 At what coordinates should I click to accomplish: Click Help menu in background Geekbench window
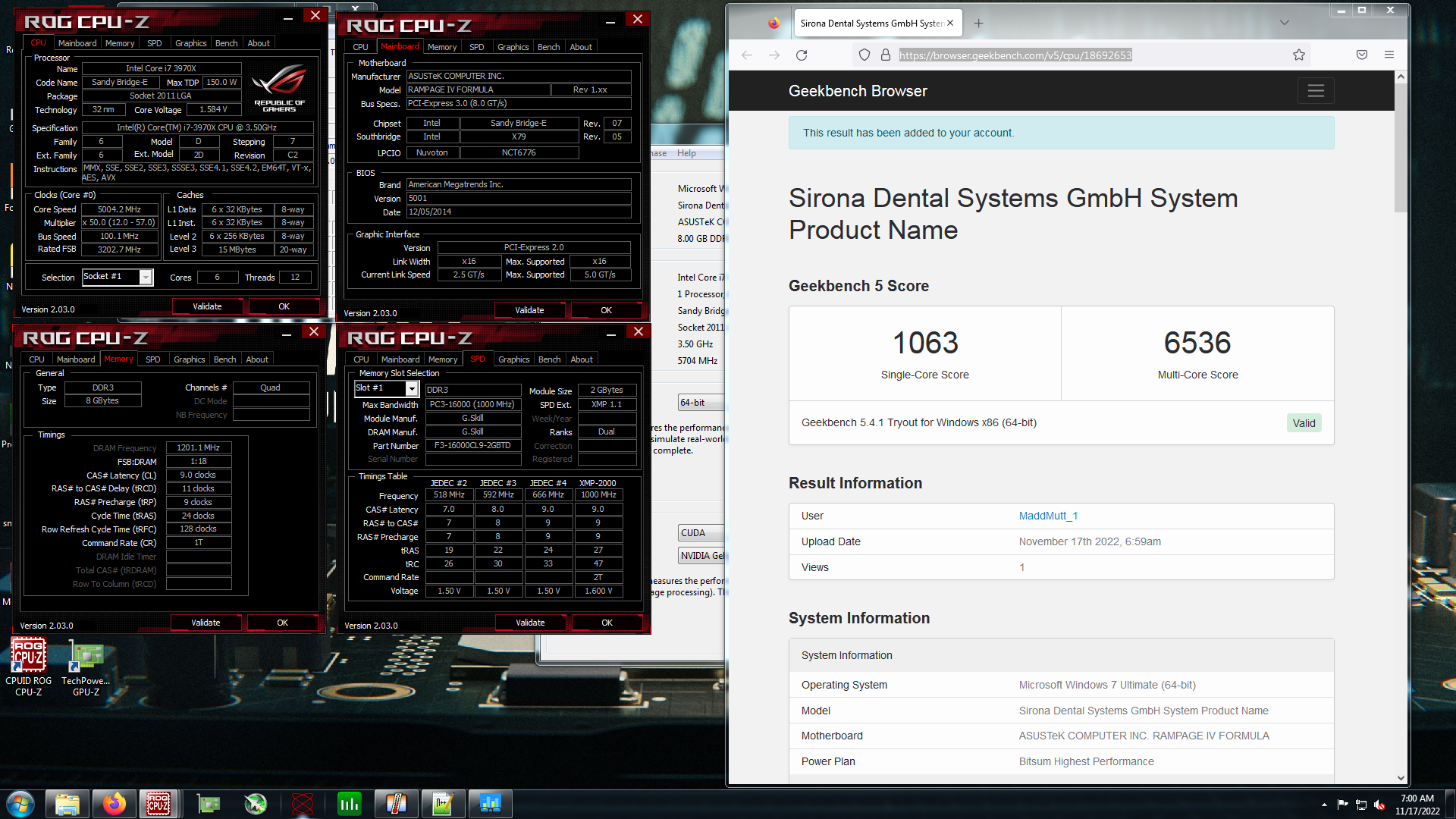click(686, 153)
